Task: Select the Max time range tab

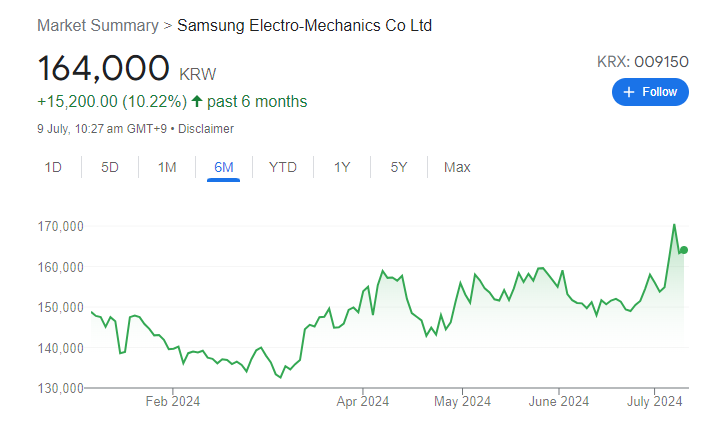Action: click(x=457, y=167)
